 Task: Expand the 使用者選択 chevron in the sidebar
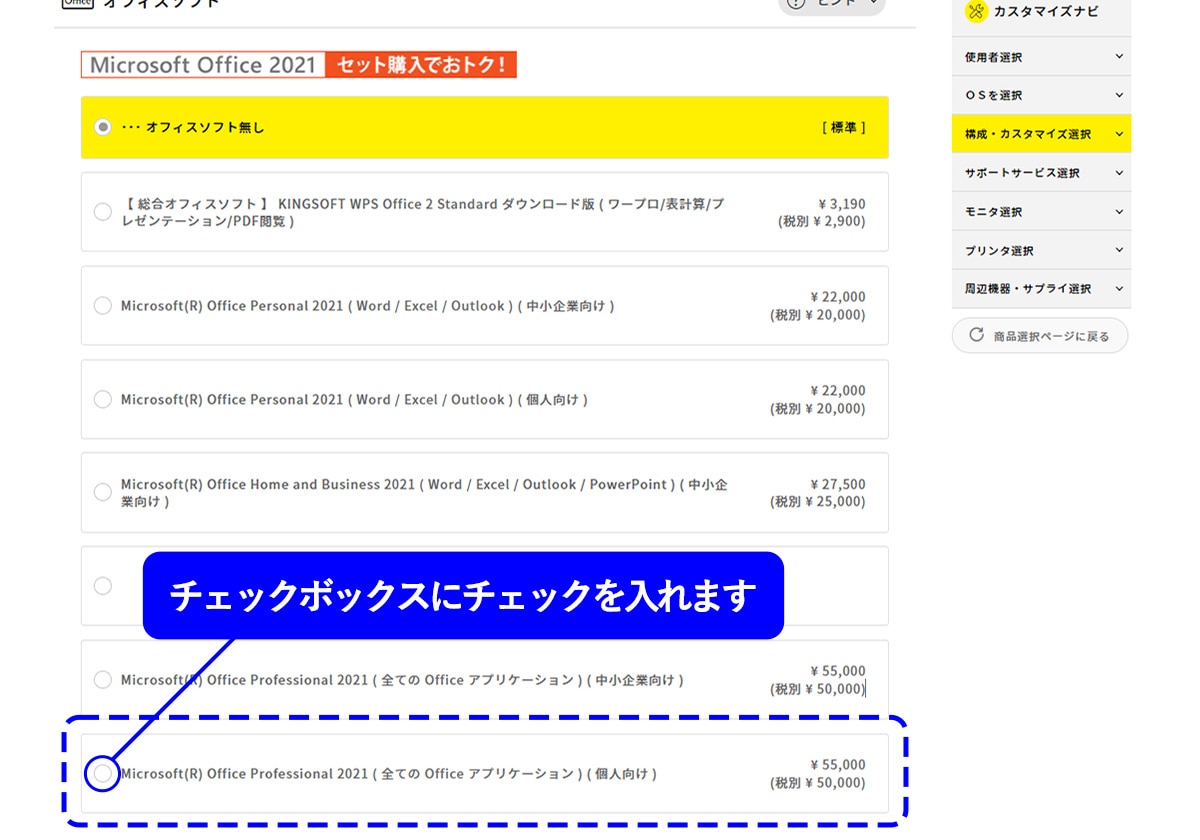1118,57
